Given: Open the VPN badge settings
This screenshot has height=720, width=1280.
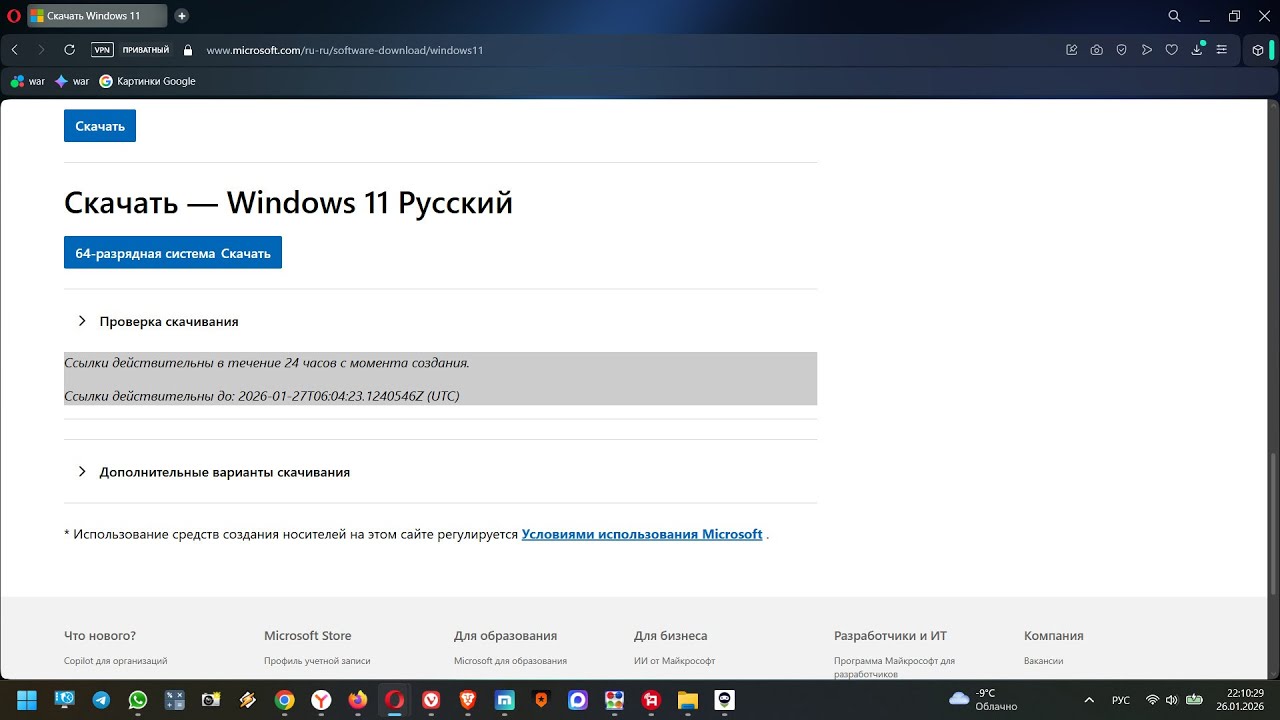Looking at the screenshot, I should tap(102, 49).
